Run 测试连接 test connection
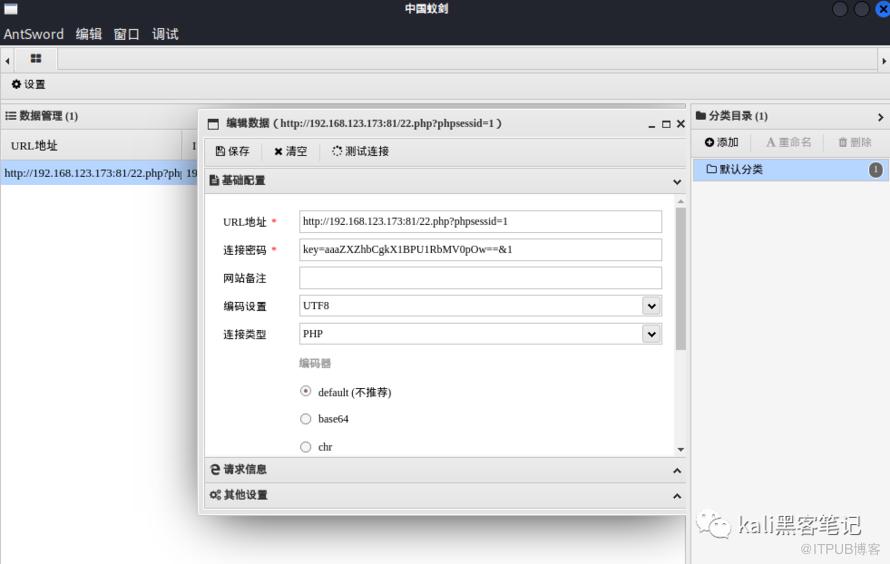 pyautogui.click(x=360, y=151)
